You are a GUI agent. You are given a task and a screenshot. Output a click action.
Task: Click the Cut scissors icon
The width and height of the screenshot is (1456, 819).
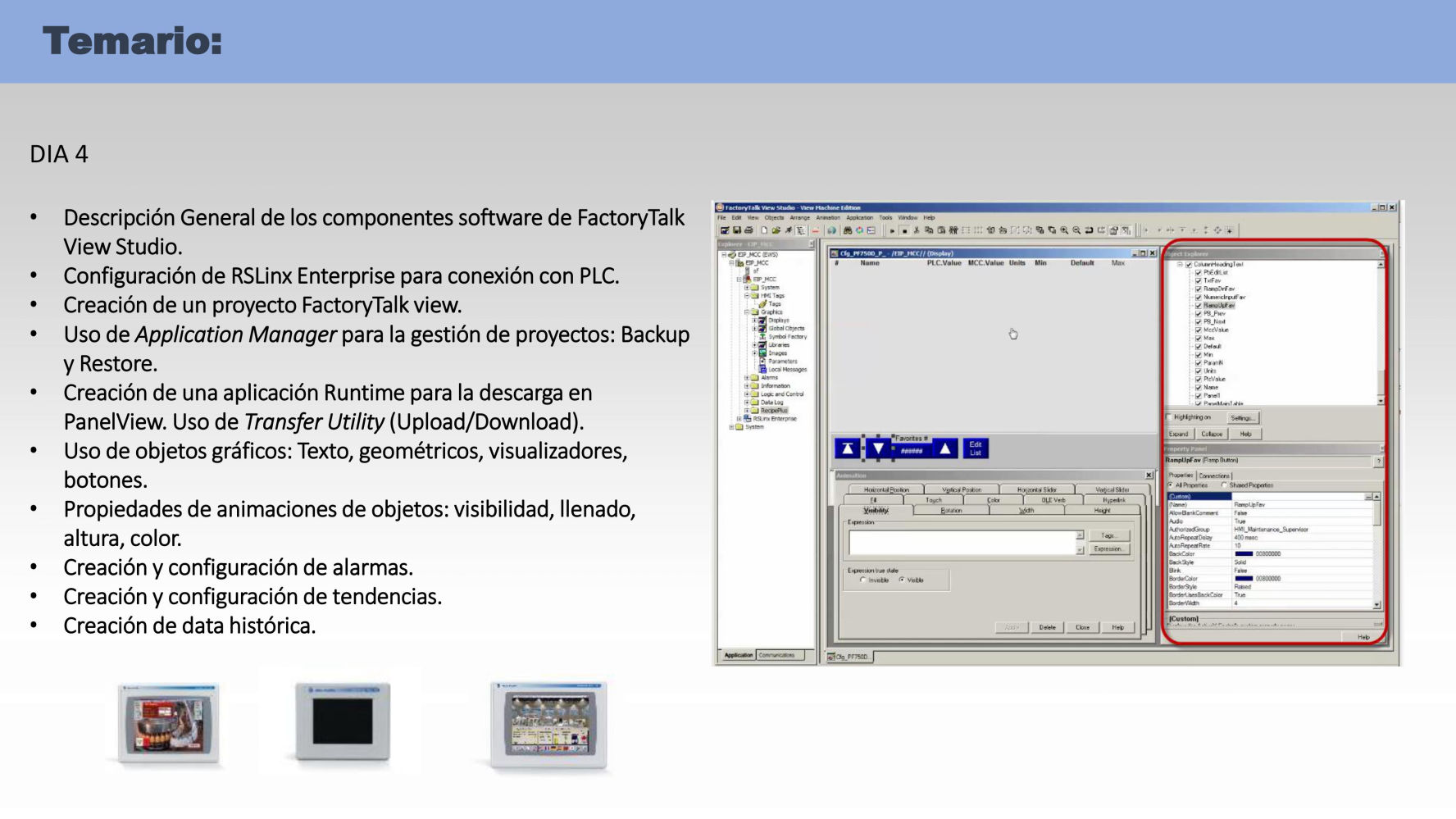tap(917, 230)
